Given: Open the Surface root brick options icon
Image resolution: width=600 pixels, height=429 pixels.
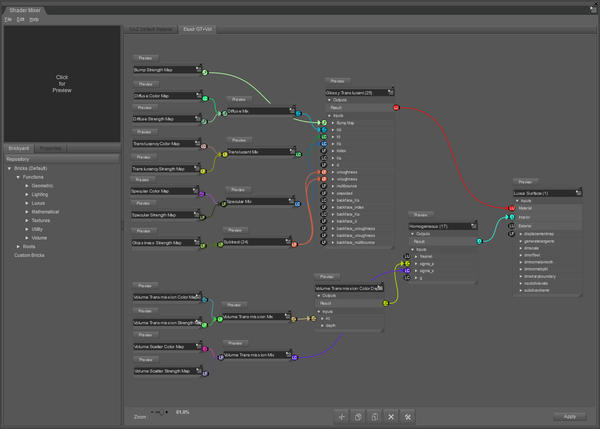Looking at the screenshot, I should (x=579, y=192).
